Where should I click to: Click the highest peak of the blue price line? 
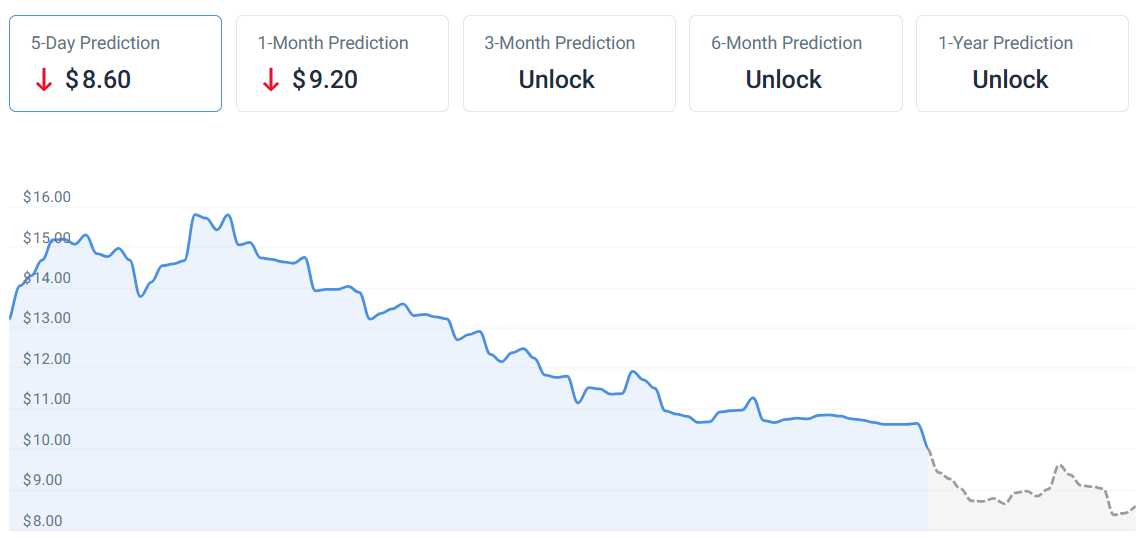[195, 214]
